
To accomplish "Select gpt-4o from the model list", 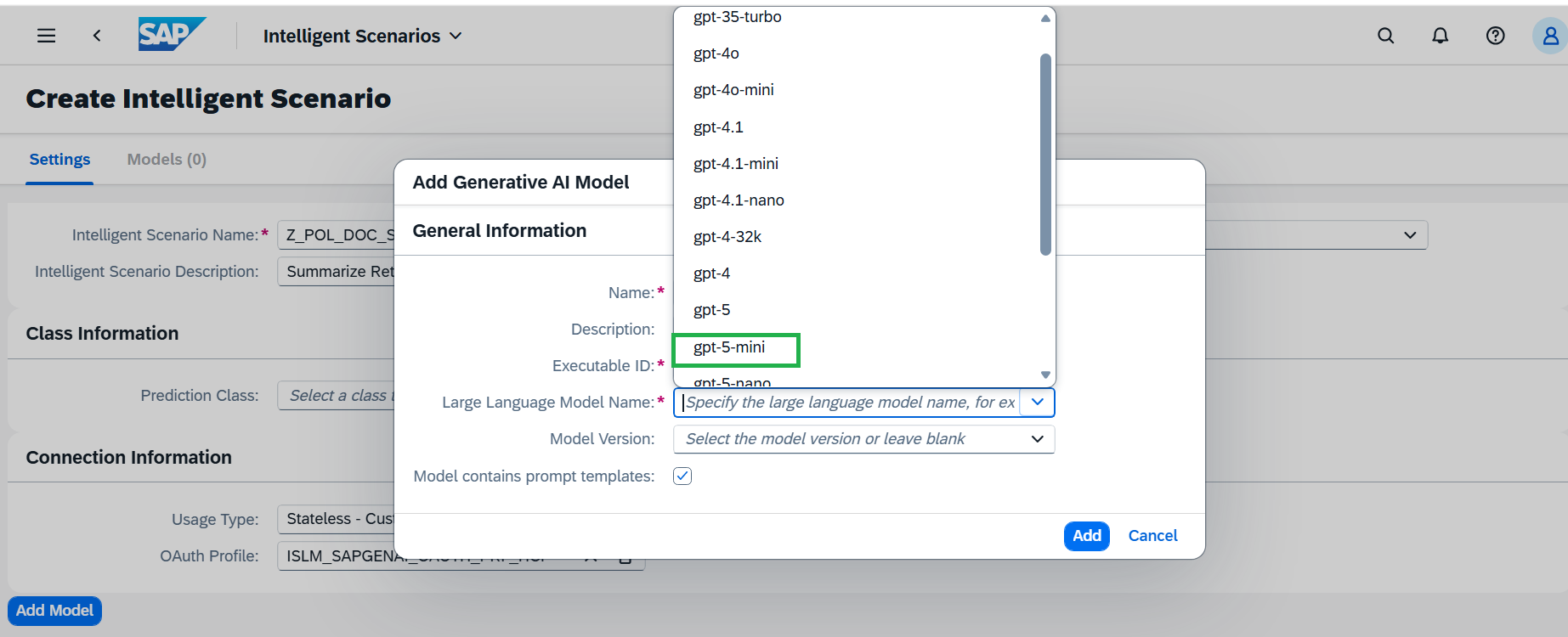I will coord(857,54).
